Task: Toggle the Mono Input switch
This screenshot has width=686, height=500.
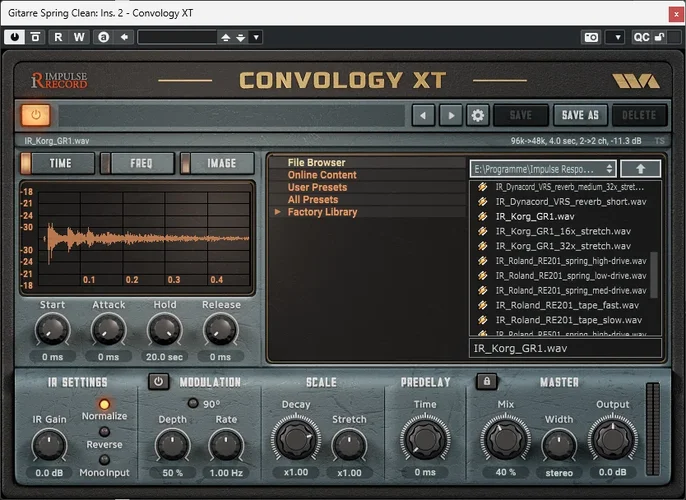Action: coord(105,459)
